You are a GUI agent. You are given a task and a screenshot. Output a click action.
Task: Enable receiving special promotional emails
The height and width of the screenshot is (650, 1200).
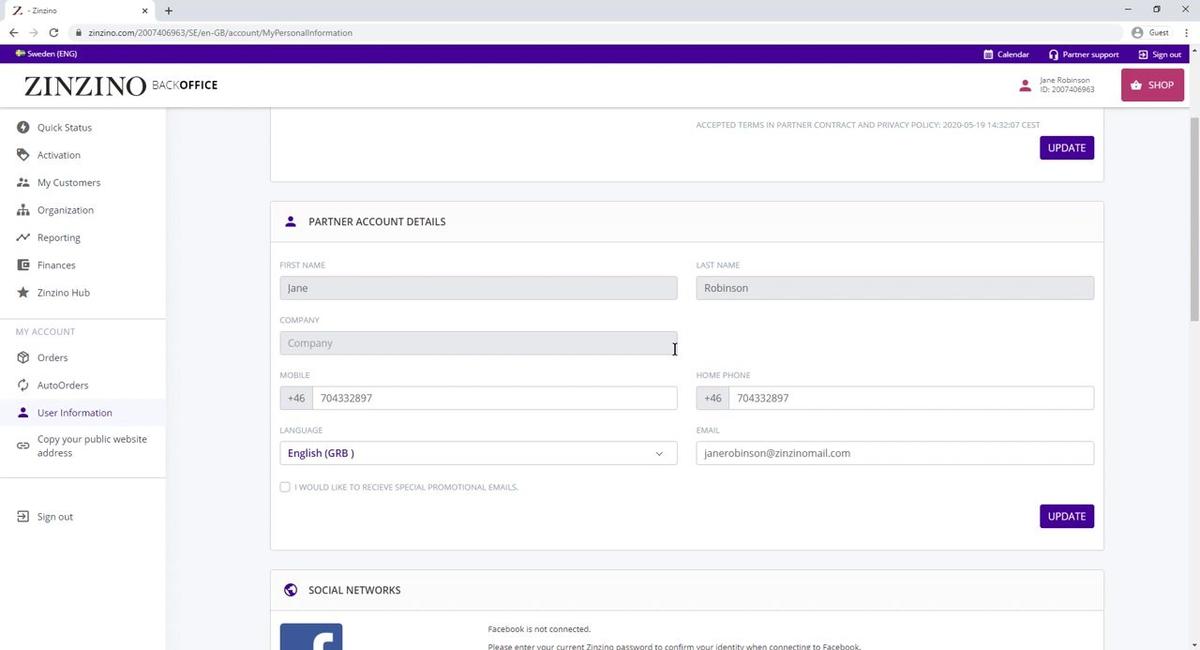[x=285, y=487]
